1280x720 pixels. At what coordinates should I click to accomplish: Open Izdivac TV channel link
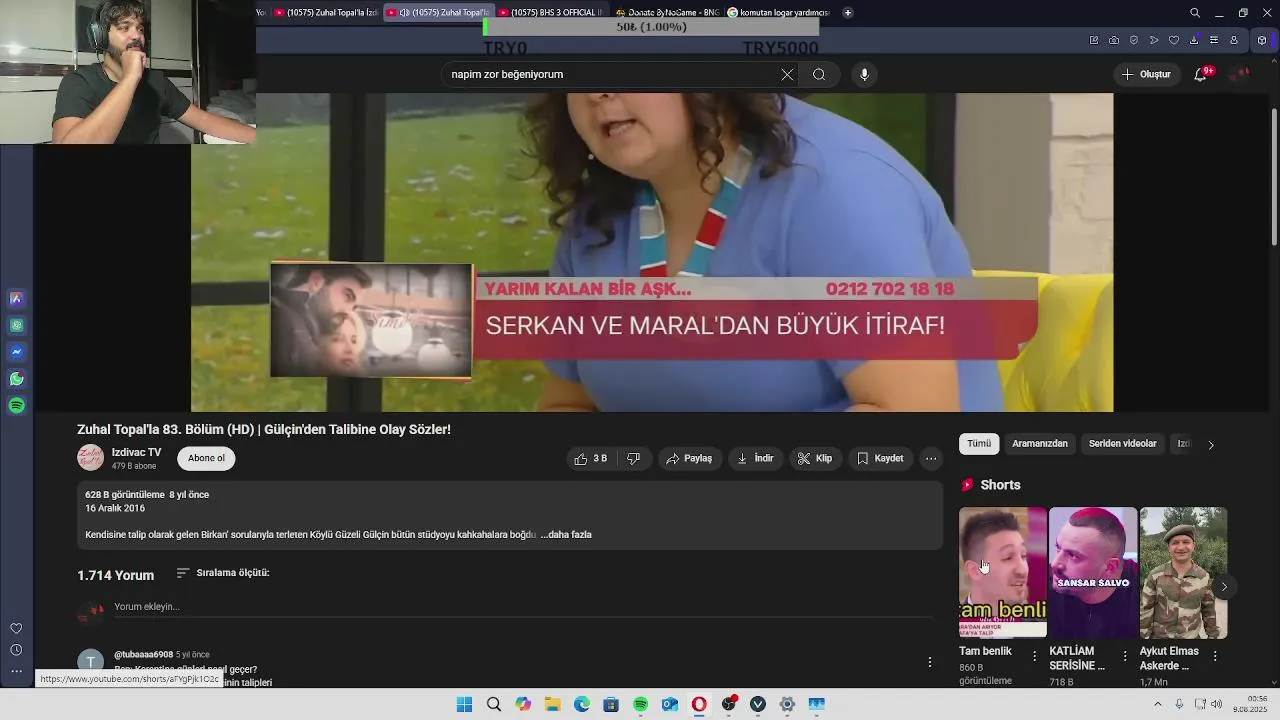(136, 453)
